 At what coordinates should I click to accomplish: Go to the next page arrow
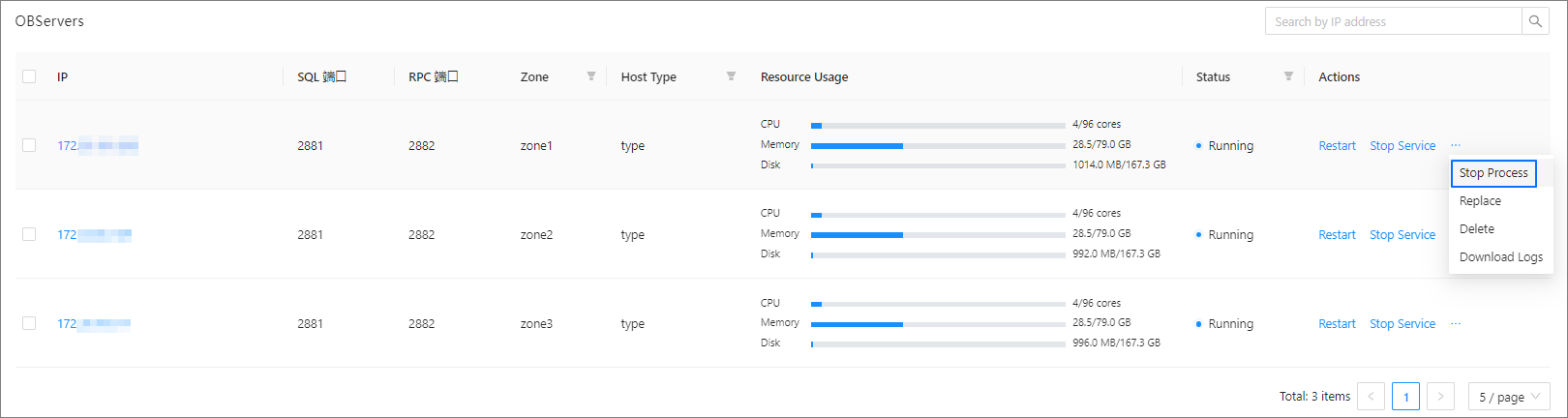[1440, 397]
